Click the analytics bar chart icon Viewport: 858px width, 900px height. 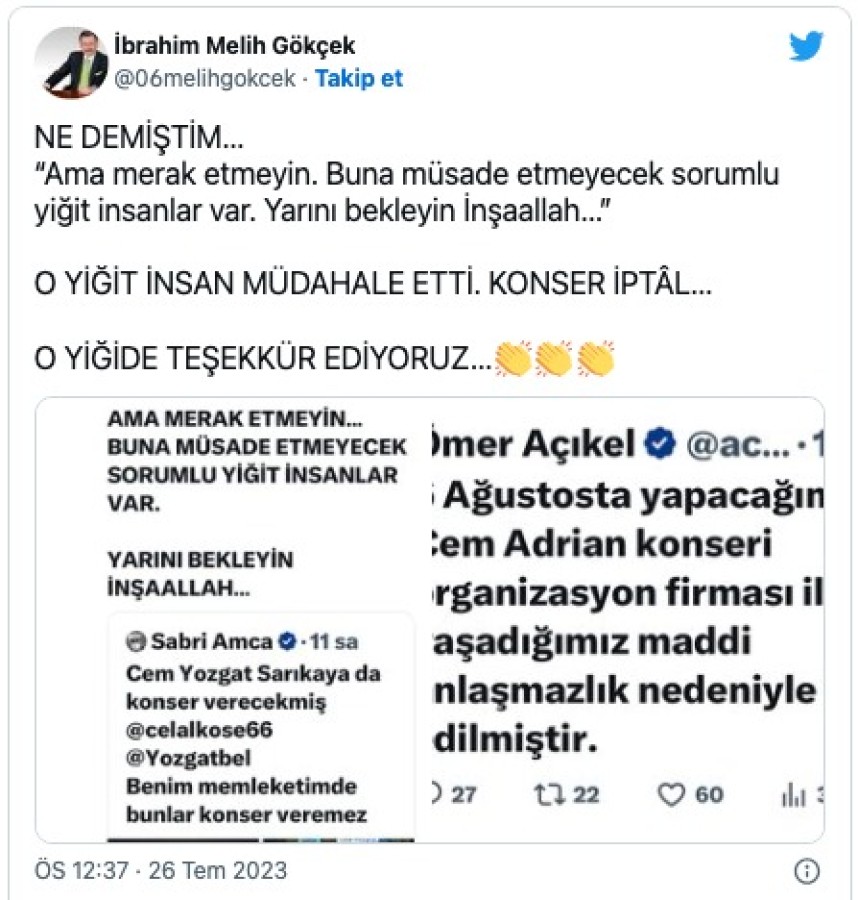click(x=794, y=796)
